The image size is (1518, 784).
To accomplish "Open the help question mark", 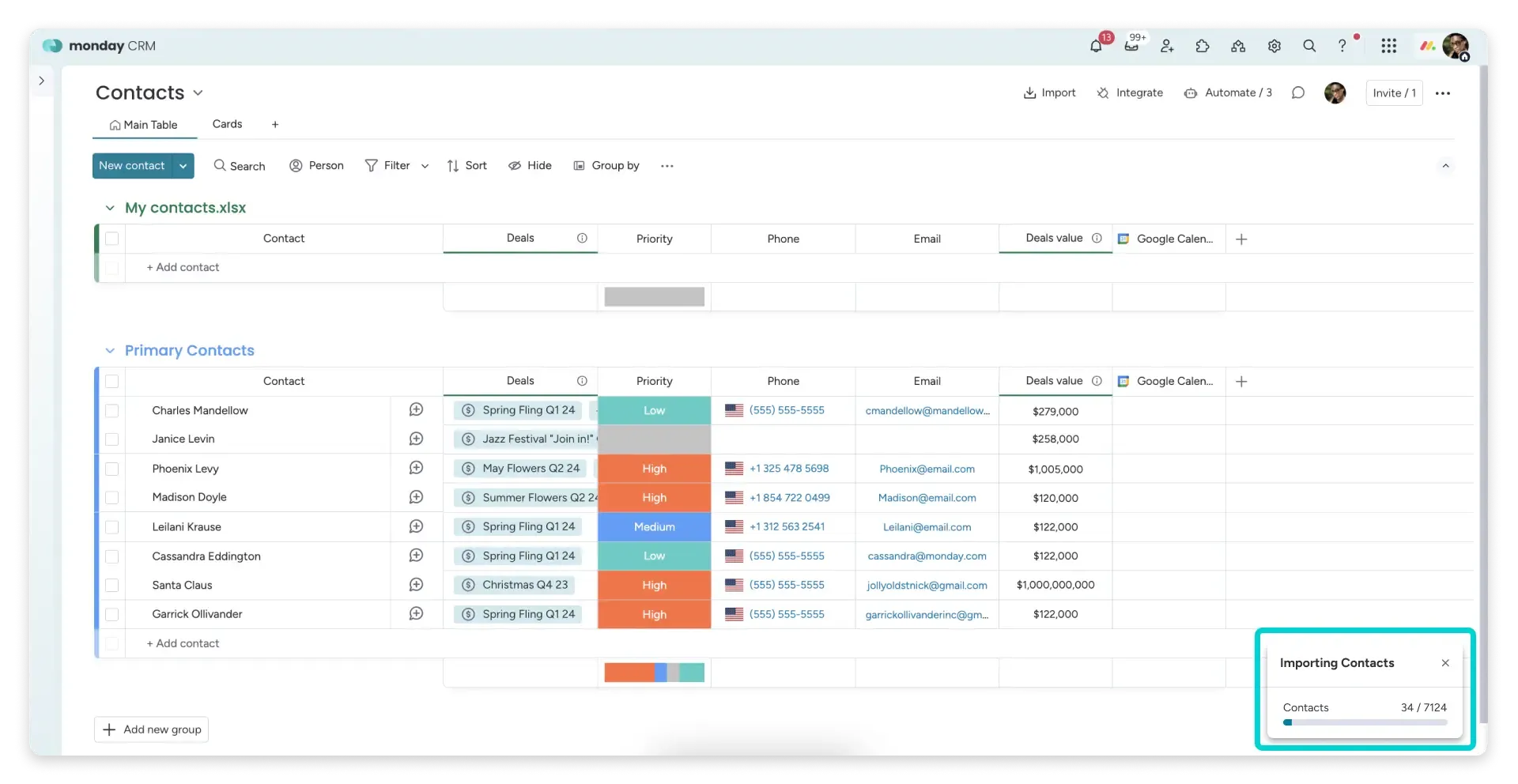I will pos(1342,46).
